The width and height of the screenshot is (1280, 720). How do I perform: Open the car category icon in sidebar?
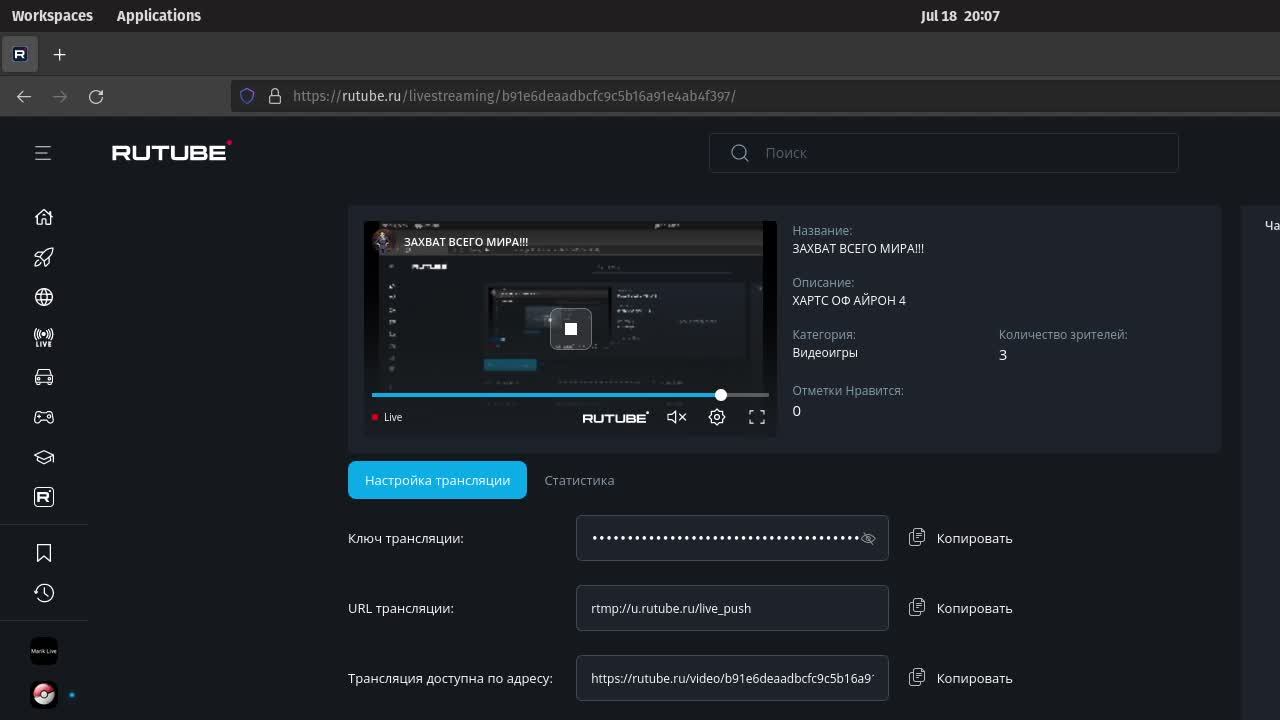pyautogui.click(x=44, y=377)
